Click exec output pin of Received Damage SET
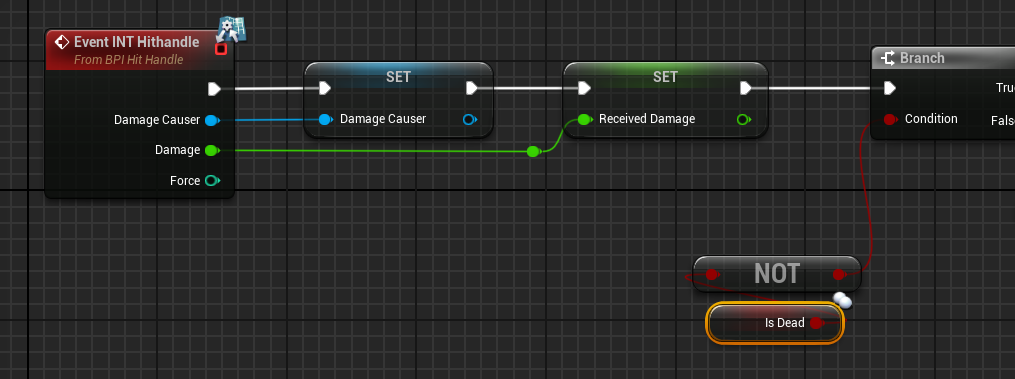 click(746, 88)
